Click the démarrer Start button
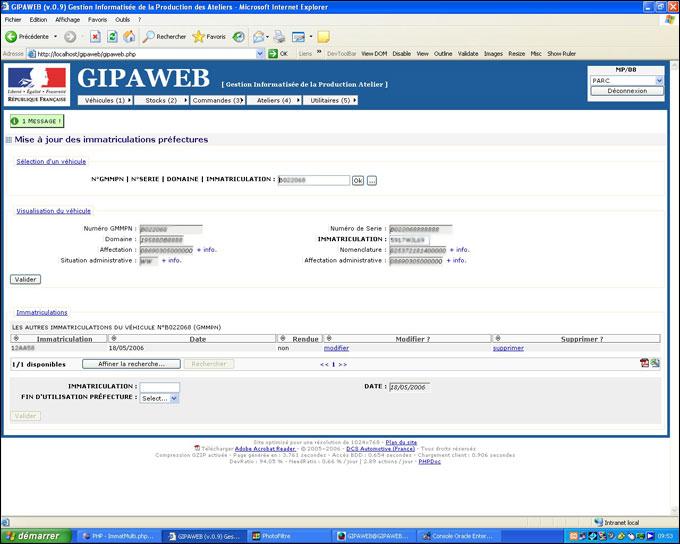Screen dimensions: 680x544 click(34, 535)
